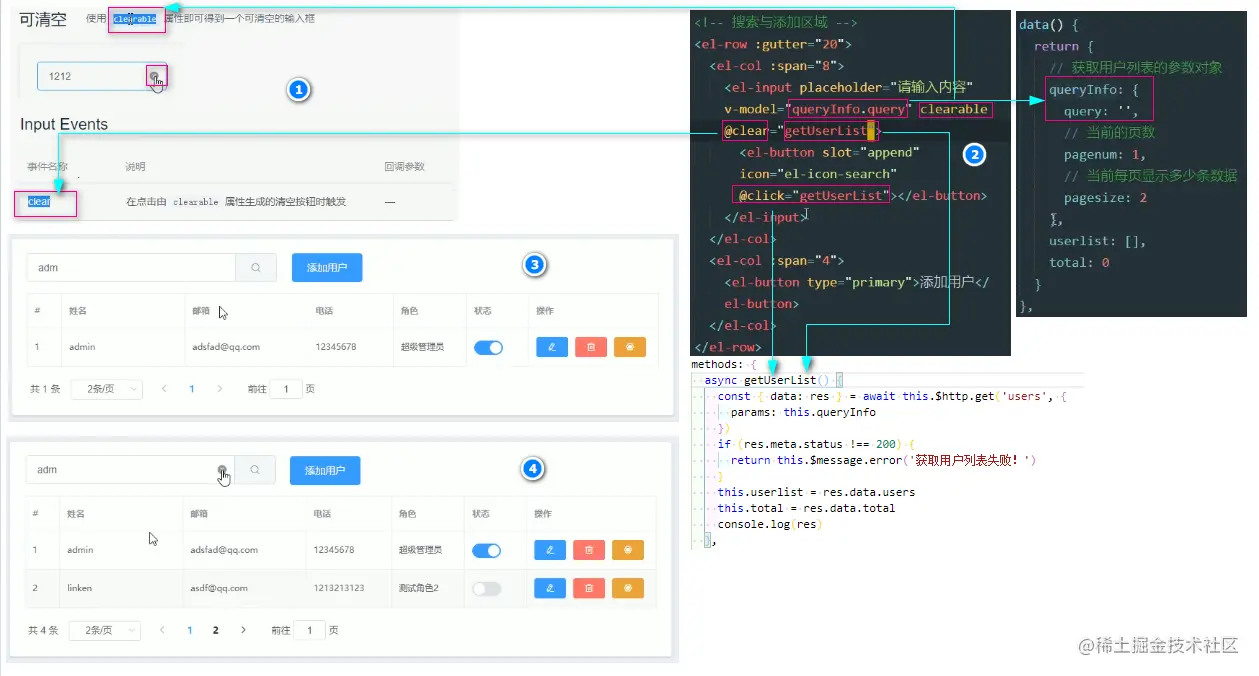Delete the admin user in the 共 4 条 list
Screen dimensions: 1259x676
(x=589, y=550)
